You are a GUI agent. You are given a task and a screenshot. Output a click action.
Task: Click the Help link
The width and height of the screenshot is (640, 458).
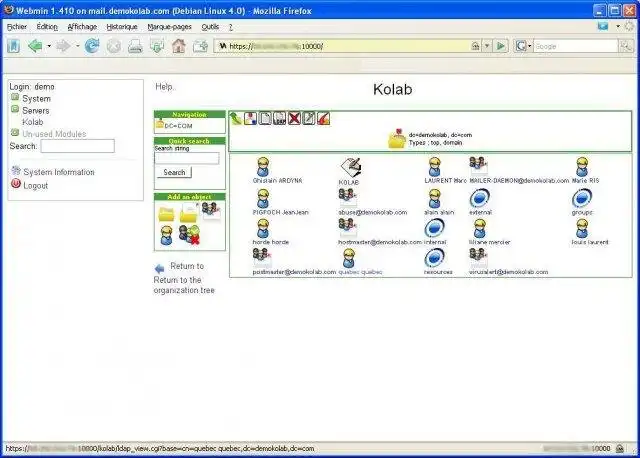pyautogui.click(x=164, y=87)
